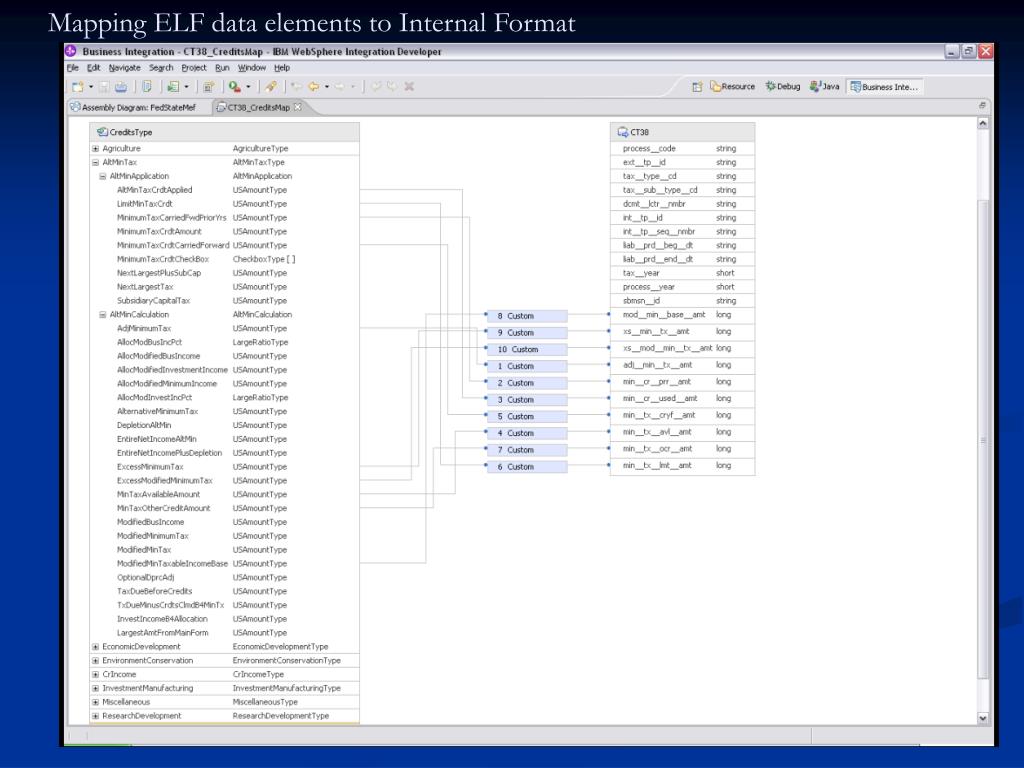Select the tax__year target field
The width and height of the screenshot is (1024, 768).
tap(682, 273)
